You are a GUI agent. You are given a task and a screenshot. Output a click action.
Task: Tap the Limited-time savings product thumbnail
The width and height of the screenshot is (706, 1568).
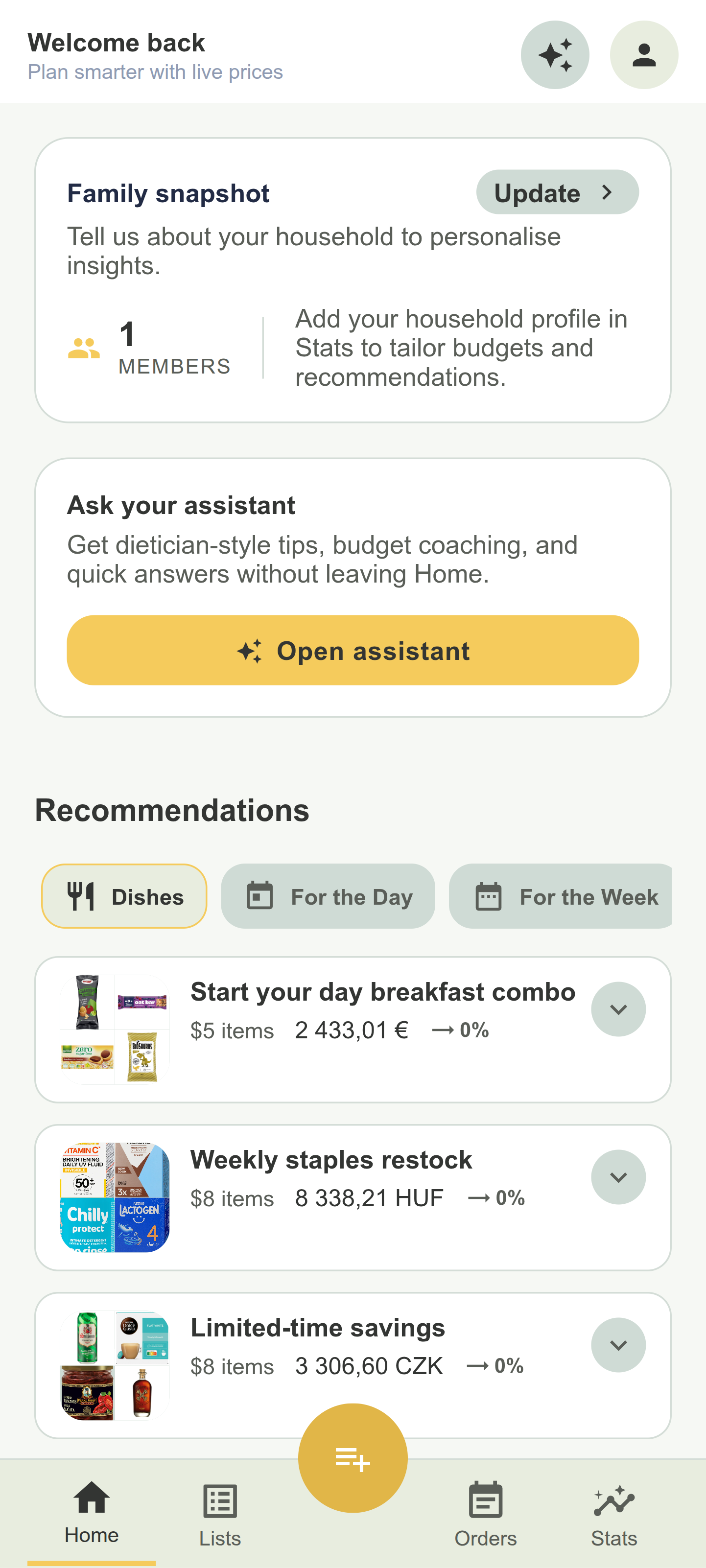click(115, 1365)
